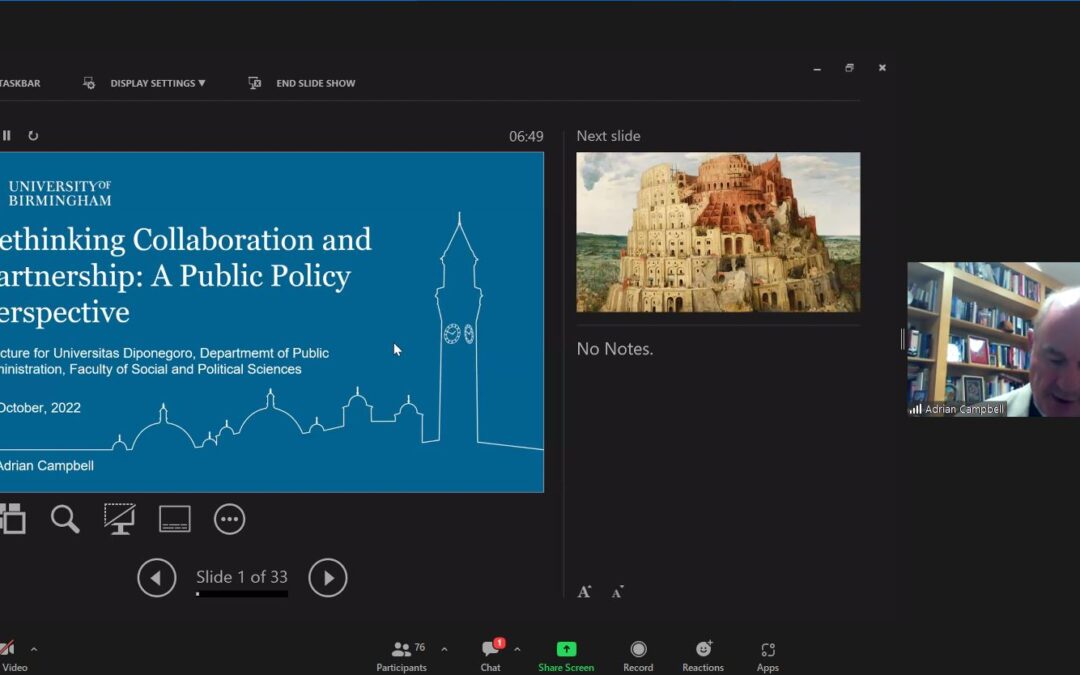The image size is (1080, 675).
Task: Click the No Notes text area
Action: point(615,349)
